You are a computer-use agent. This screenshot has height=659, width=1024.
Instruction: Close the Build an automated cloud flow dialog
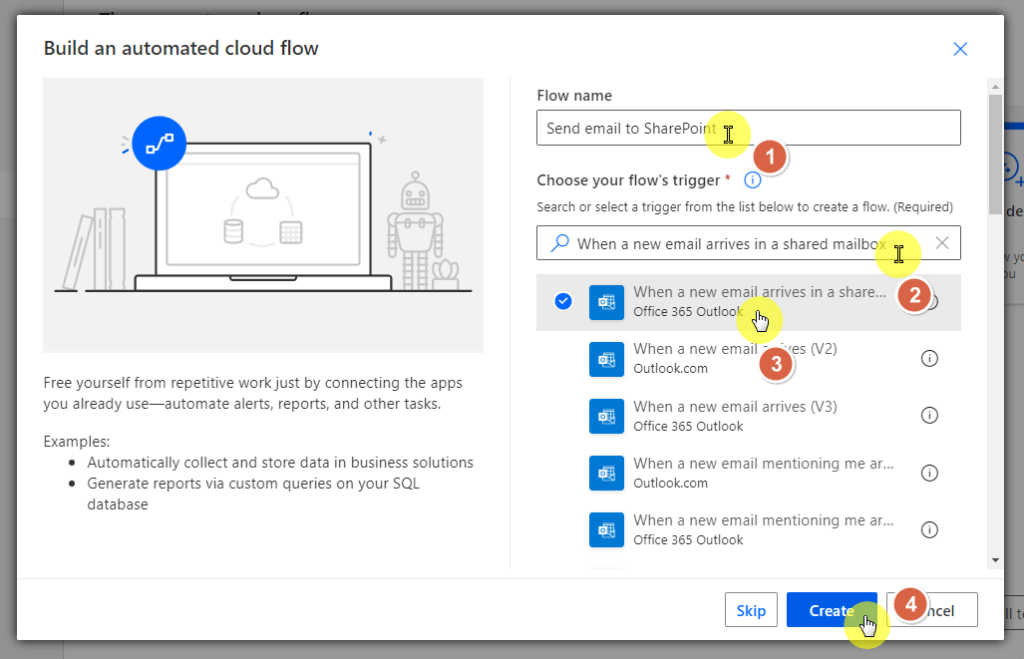click(x=960, y=49)
